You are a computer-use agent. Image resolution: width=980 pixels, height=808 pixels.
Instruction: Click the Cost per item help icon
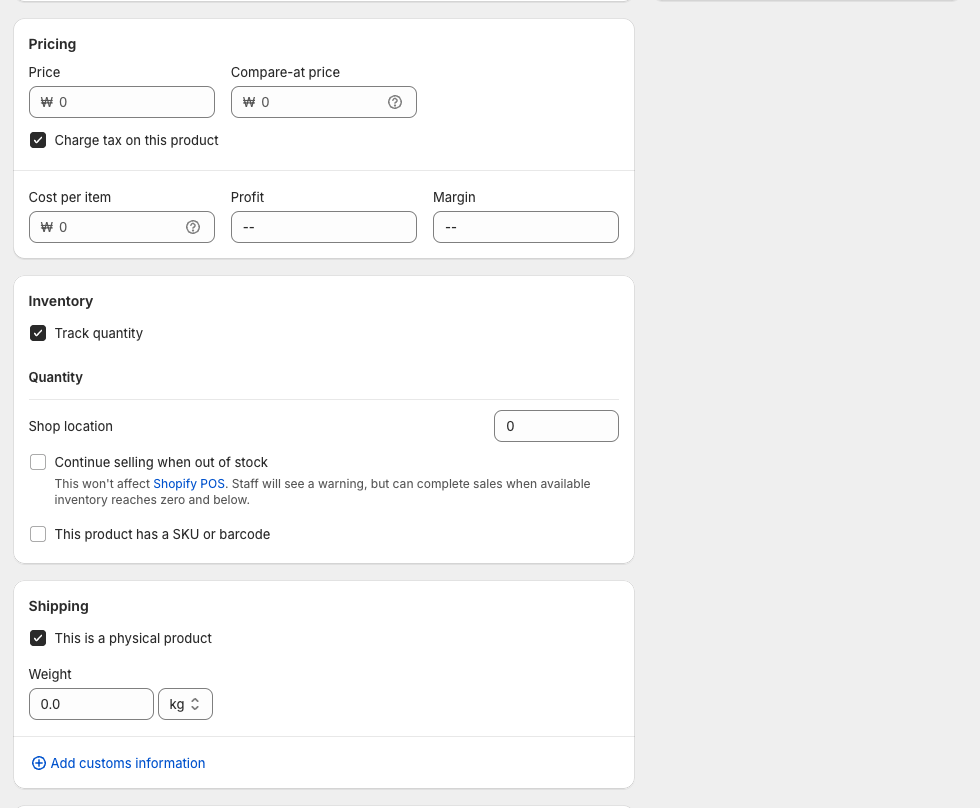(193, 227)
